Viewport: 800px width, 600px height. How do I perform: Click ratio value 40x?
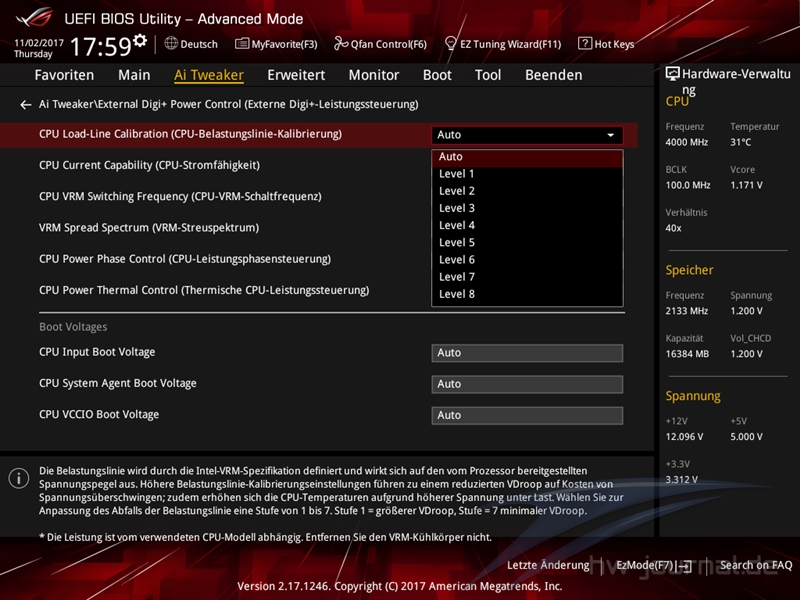pos(673,228)
